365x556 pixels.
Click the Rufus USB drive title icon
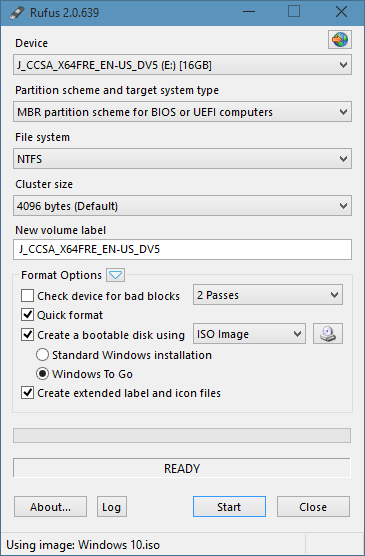pos(17,13)
